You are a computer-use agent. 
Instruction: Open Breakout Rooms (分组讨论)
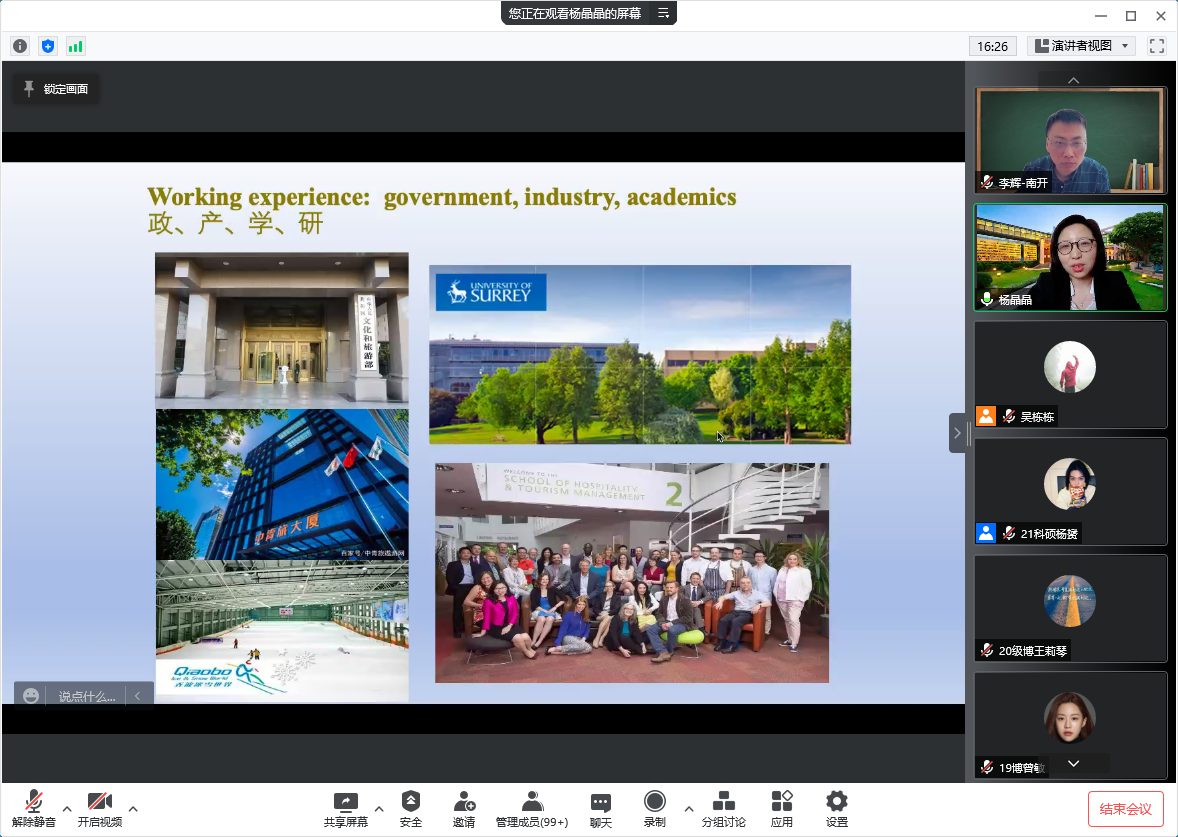pyautogui.click(x=723, y=808)
